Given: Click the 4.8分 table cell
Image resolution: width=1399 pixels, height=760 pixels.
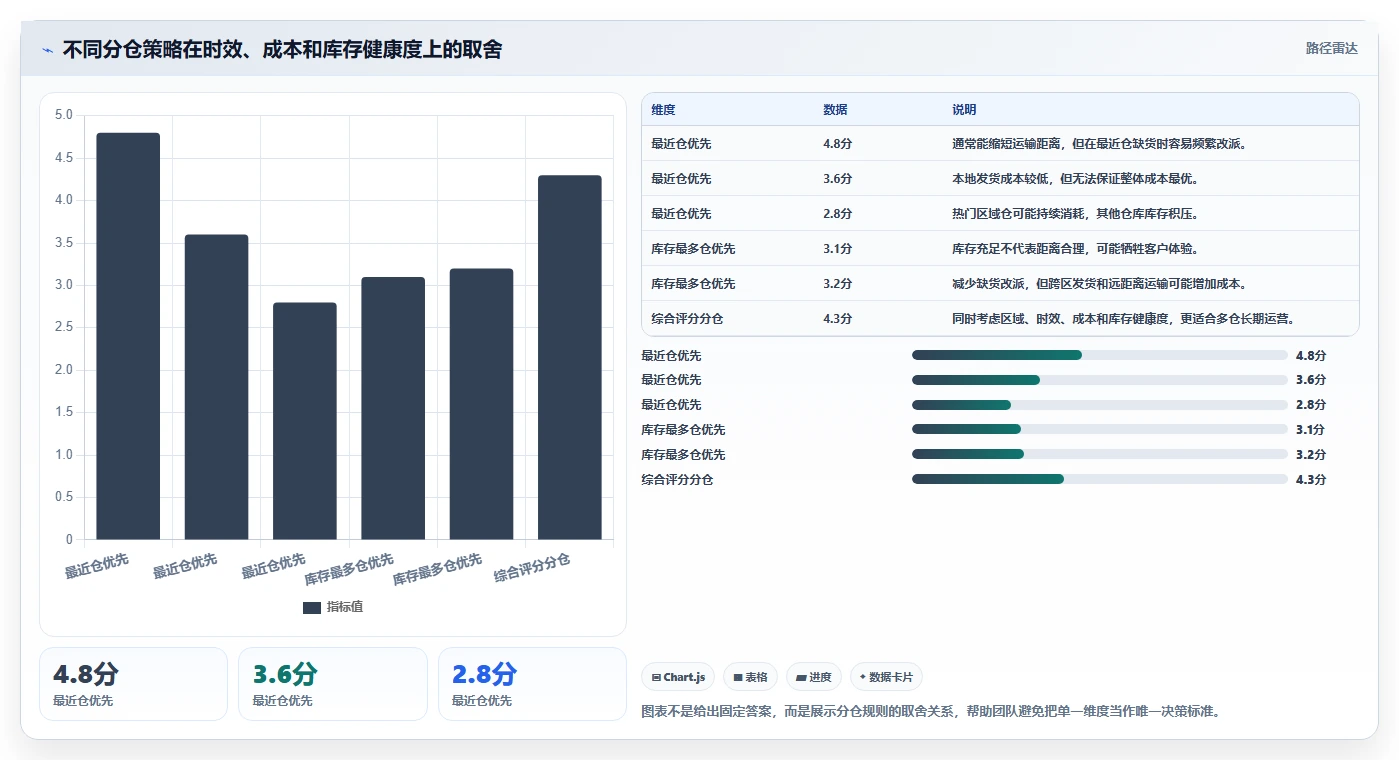Looking at the screenshot, I should [837, 144].
